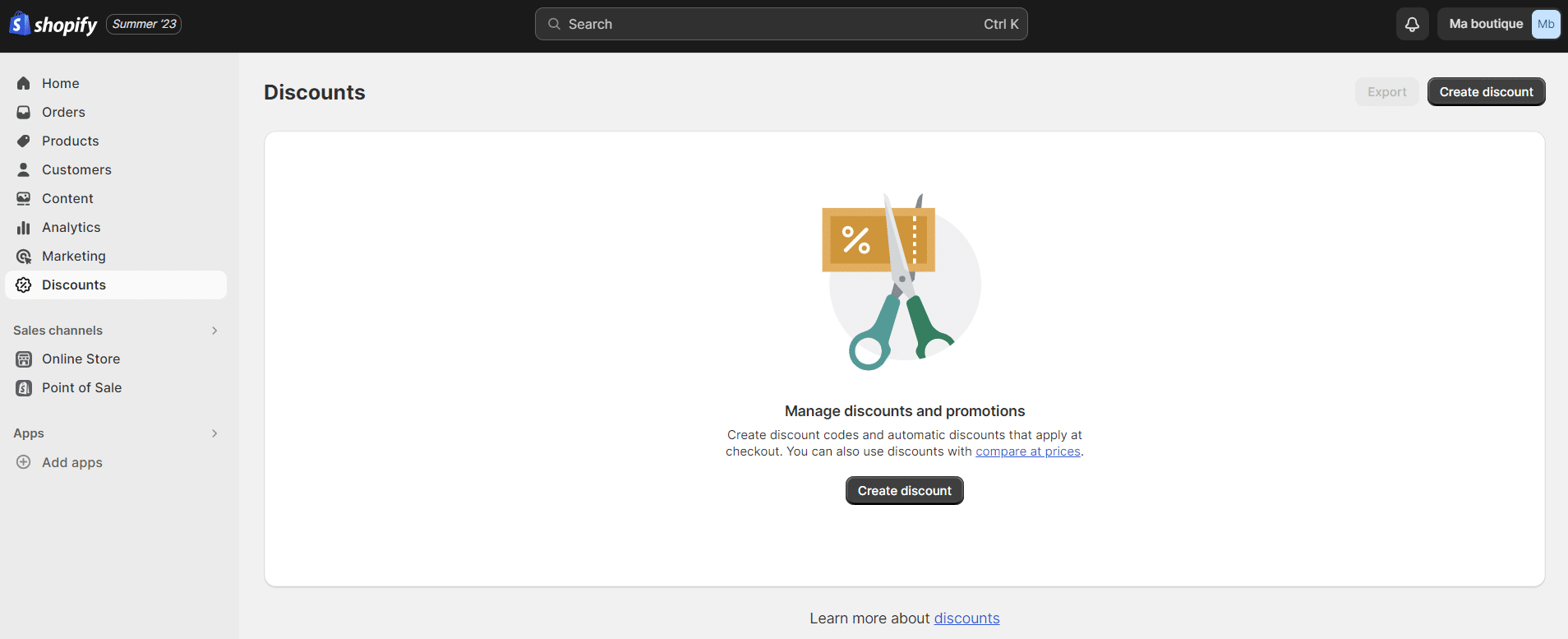Screen dimensions: 1568x639
Task: Open compare at prices link
Action: click(x=1028, y=451)
